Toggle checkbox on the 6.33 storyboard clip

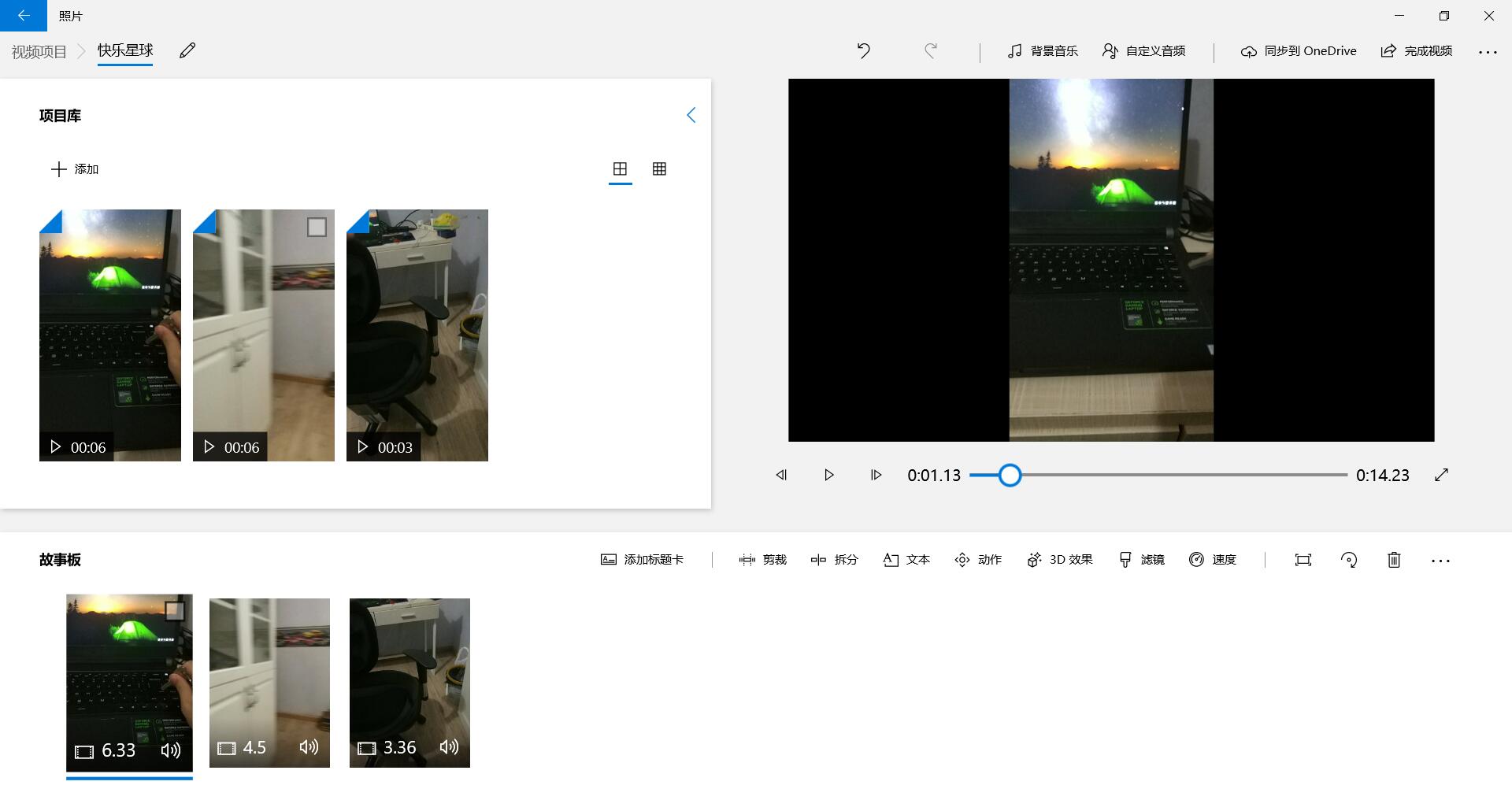pos(175,611)
